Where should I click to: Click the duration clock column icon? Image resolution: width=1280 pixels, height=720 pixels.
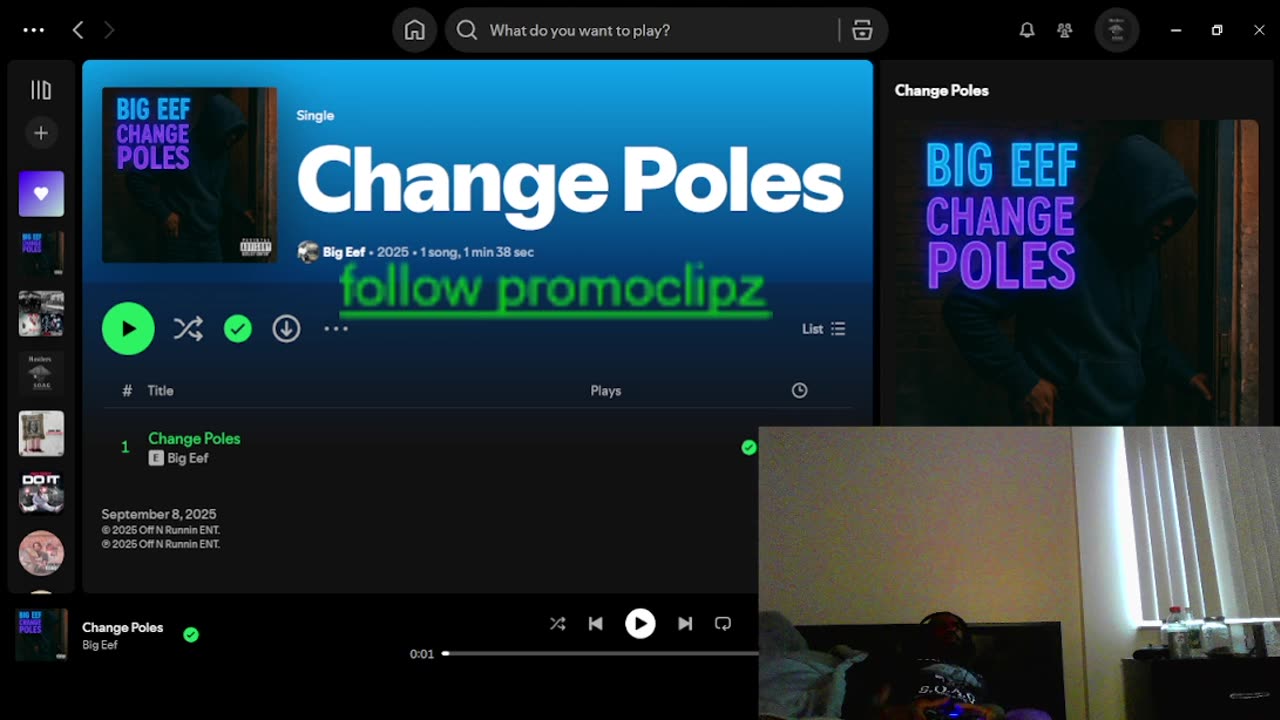pos(799,391)
